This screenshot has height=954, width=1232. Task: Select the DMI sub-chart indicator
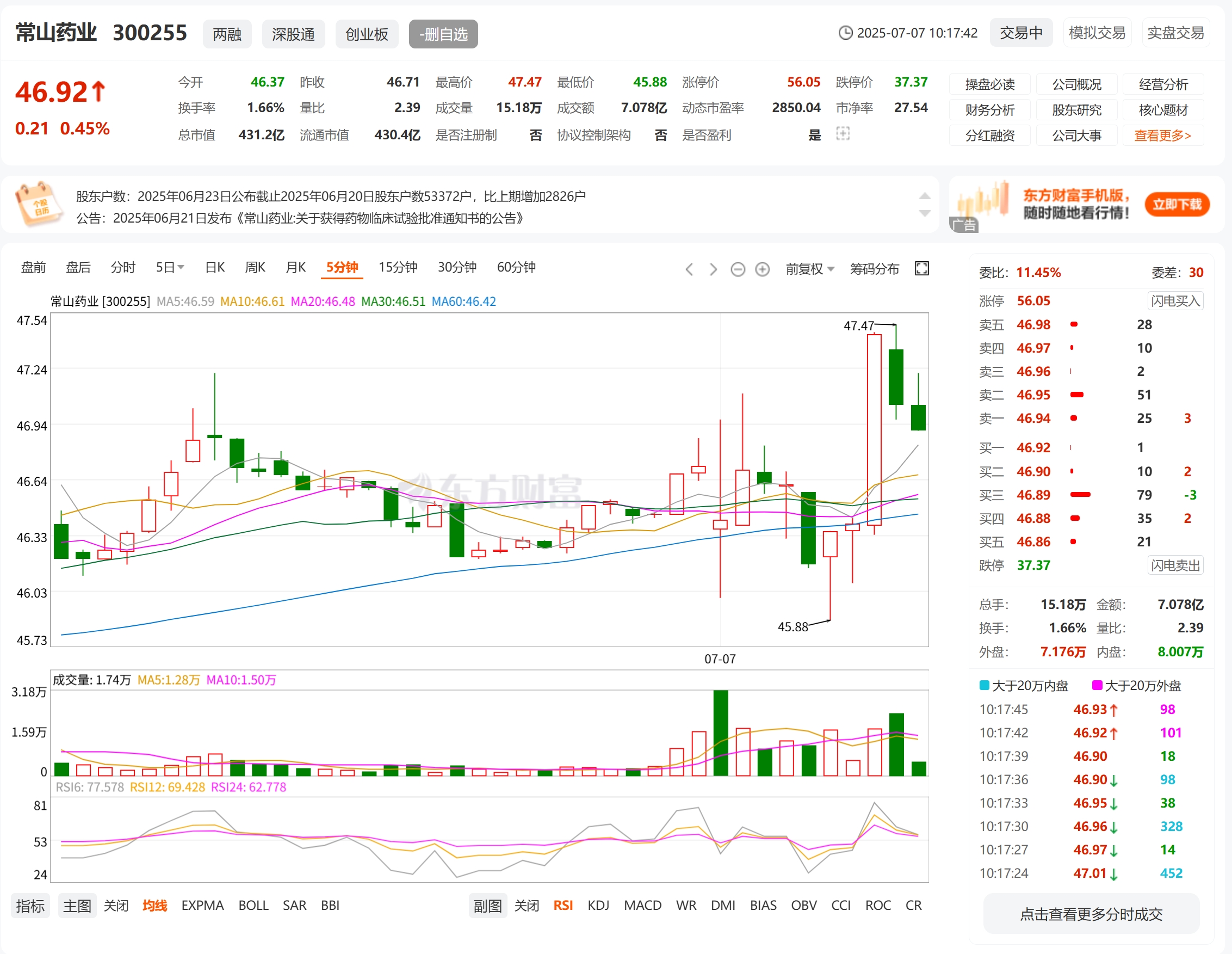pos(723,906)
